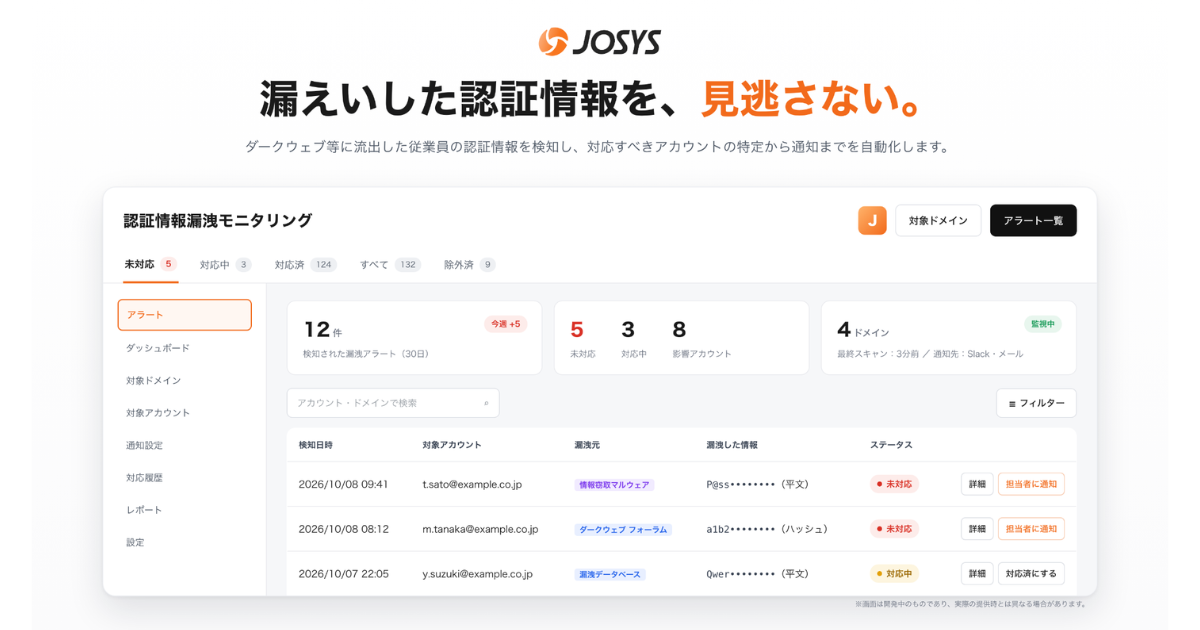Open the アラート一覧 black button
The image size is (1200, 630).
[x=1033, y=220]
